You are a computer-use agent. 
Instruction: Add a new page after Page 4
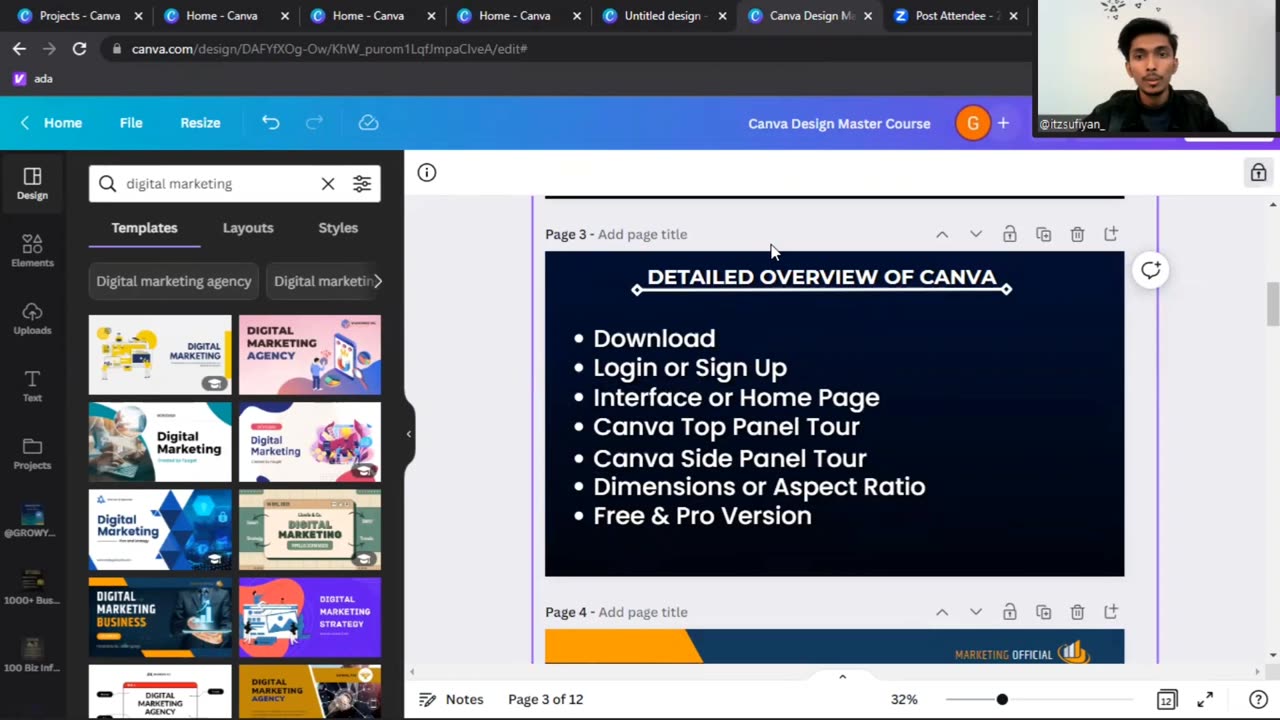tap(1111, 612)
